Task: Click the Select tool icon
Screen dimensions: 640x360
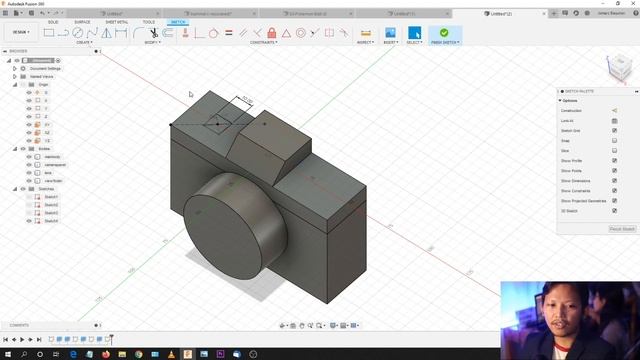Action: tap(414, 33)
